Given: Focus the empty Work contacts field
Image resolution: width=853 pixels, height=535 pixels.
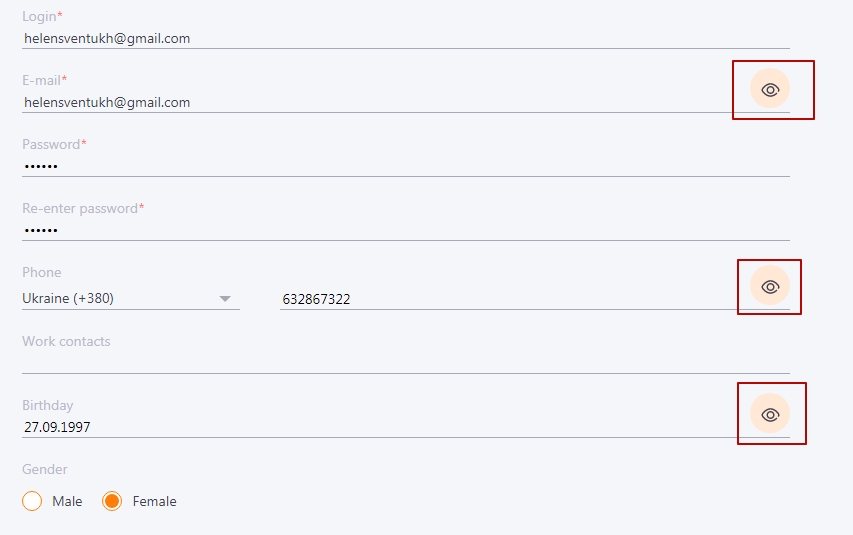Looking at the screenshot, I should (x=406, y=363).
